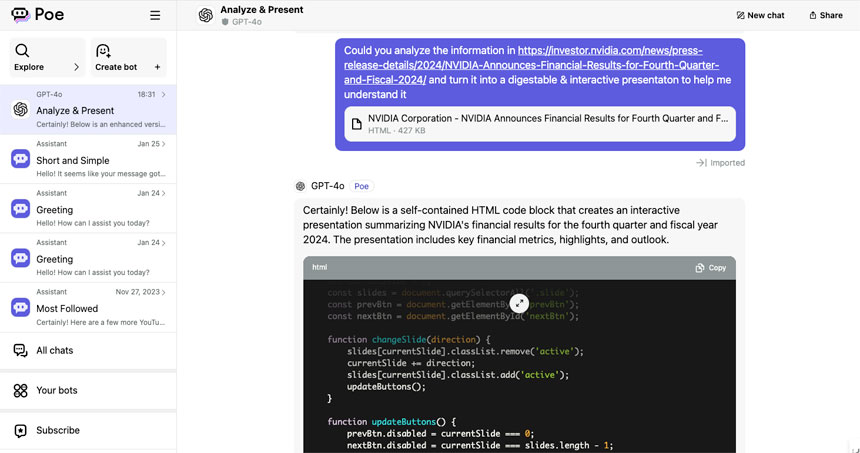Expand chevron next to Jan 25 date
This screenshot has width=860, height=453.
[163, 144]
